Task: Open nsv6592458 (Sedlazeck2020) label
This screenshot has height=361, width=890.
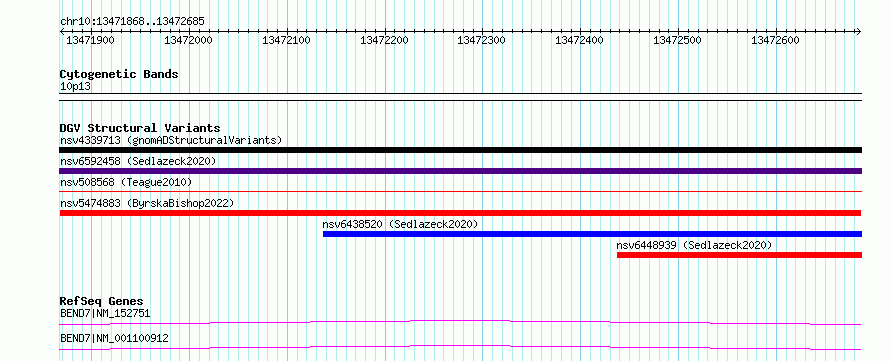Action: pos(138,161)
